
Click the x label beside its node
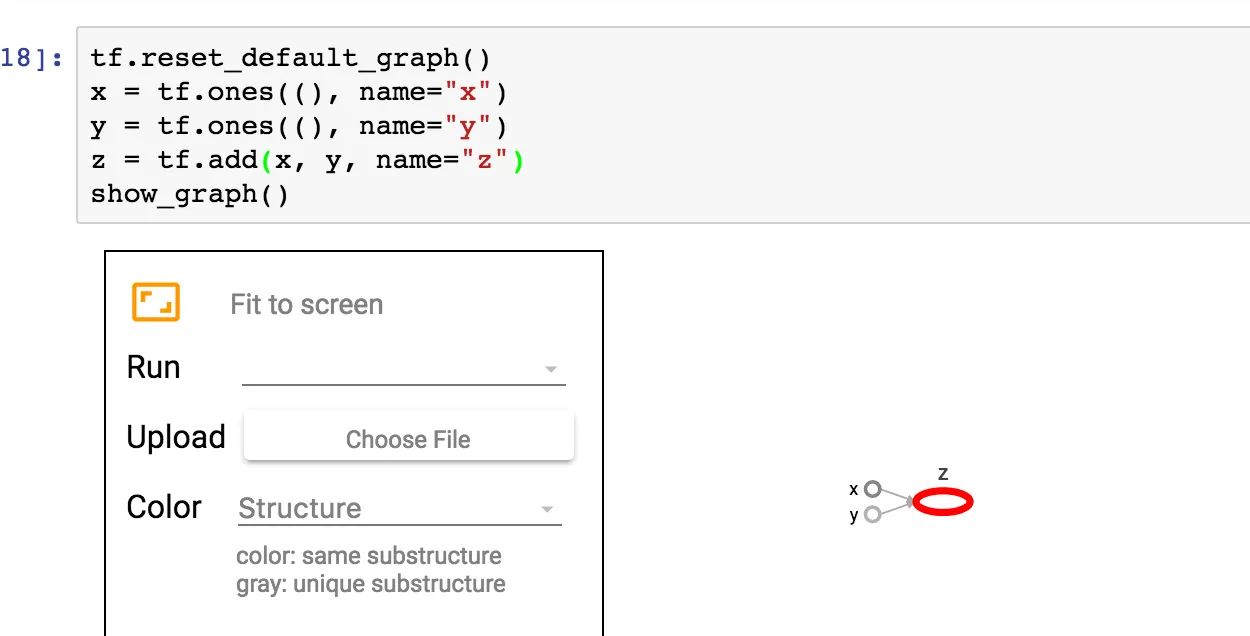(853, 490)
